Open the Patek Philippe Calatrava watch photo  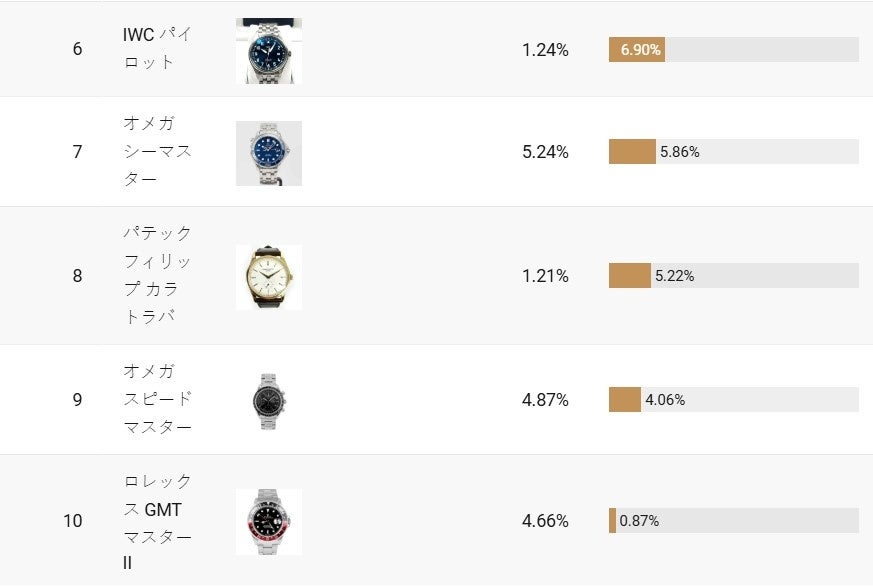coord(268,277)
